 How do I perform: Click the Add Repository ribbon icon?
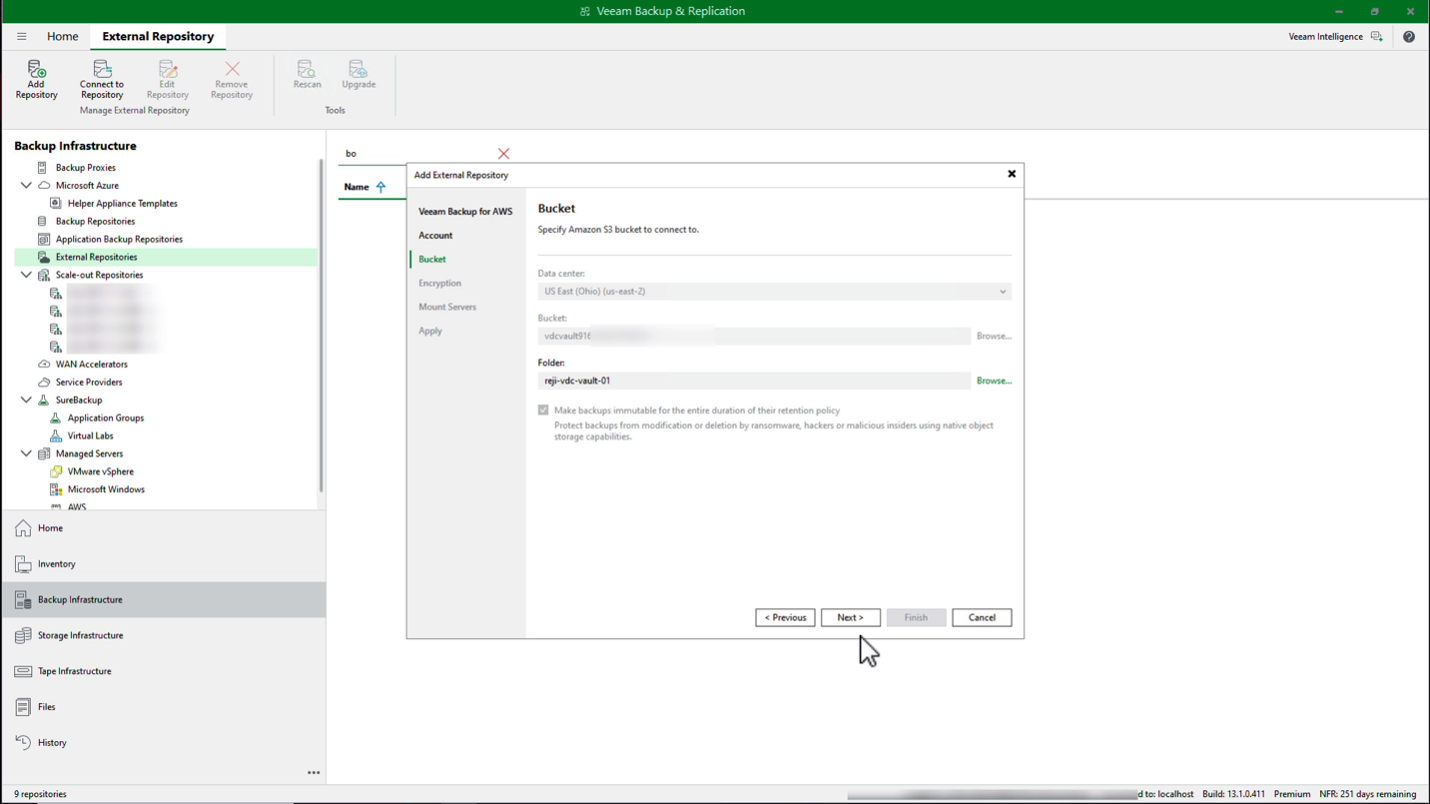point(36,79)
